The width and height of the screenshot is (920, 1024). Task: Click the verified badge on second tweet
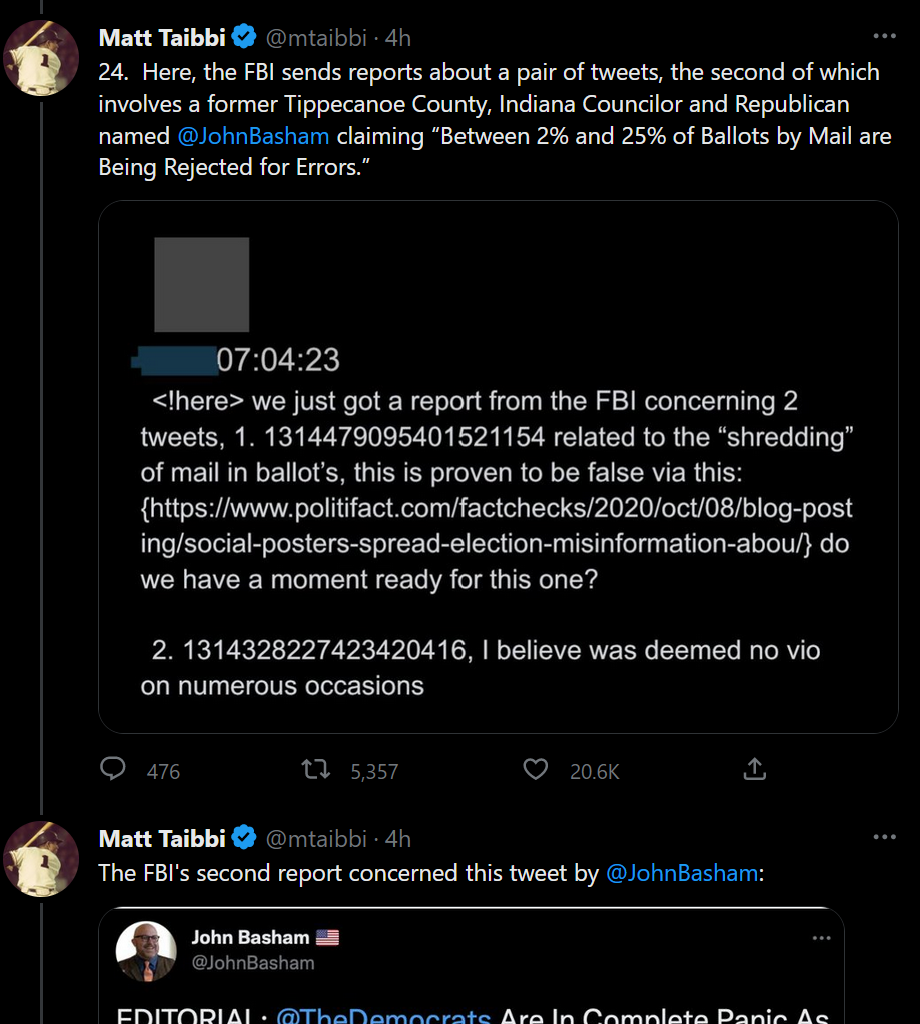(x=244, y=838)
